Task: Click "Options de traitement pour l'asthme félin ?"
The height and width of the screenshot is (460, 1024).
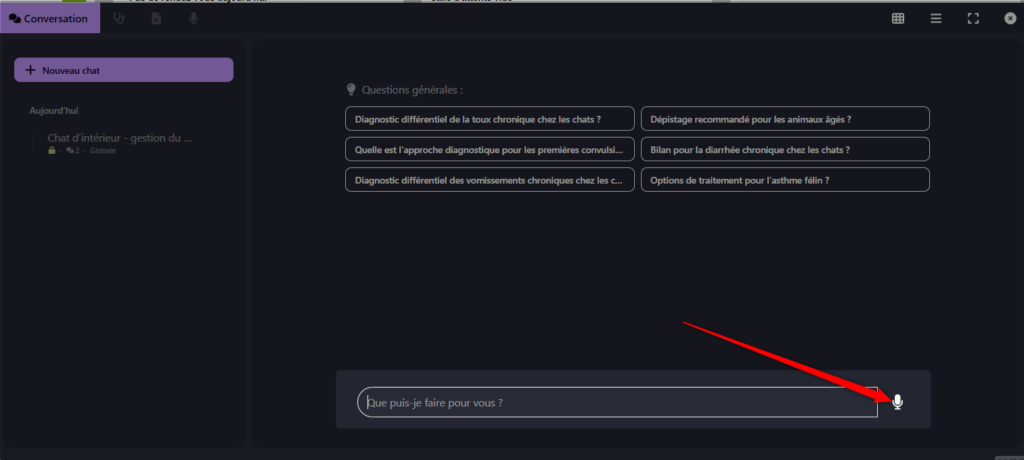Action: coord(784,181)
